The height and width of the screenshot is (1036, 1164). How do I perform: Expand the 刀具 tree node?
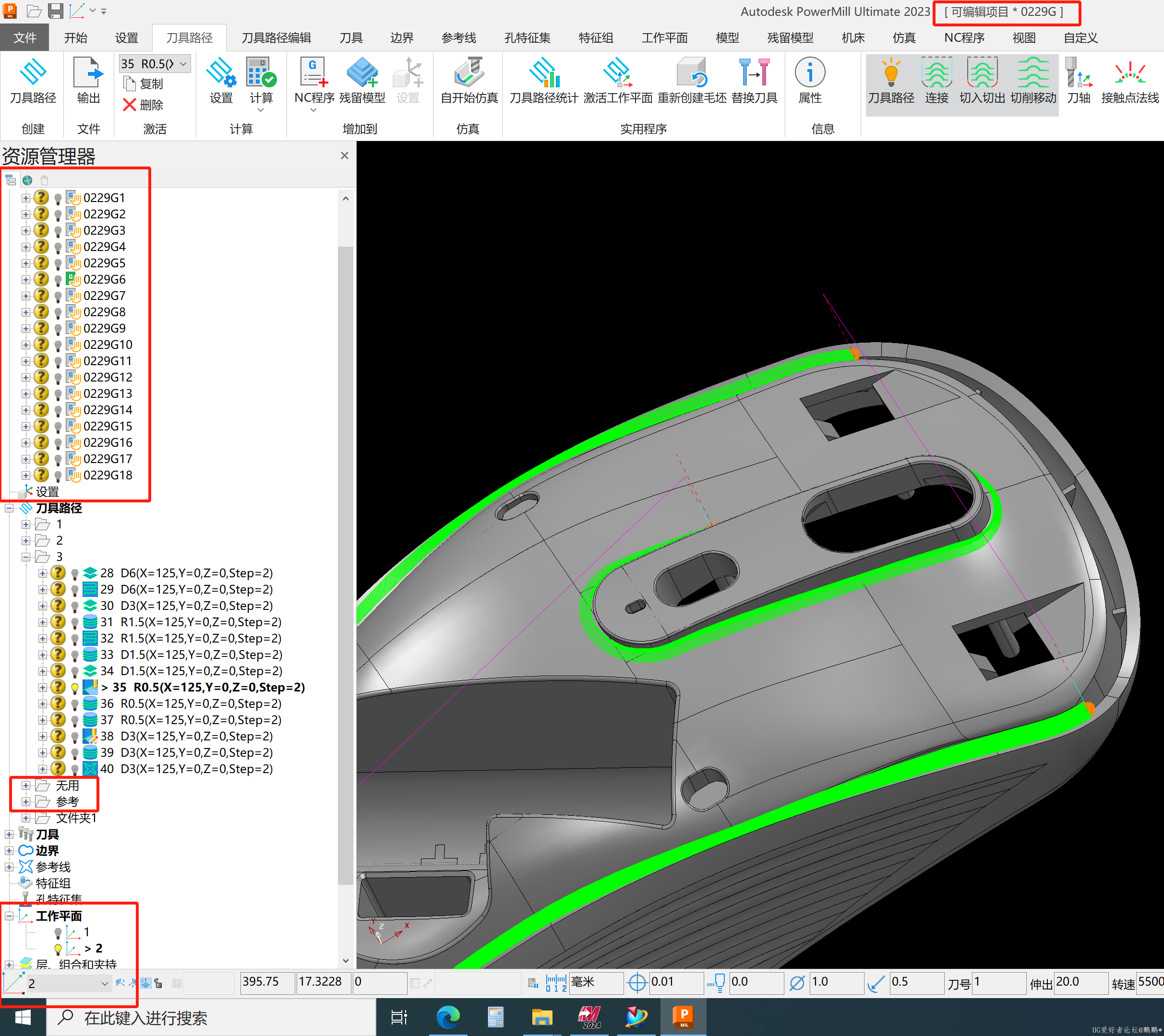[10, 834]
